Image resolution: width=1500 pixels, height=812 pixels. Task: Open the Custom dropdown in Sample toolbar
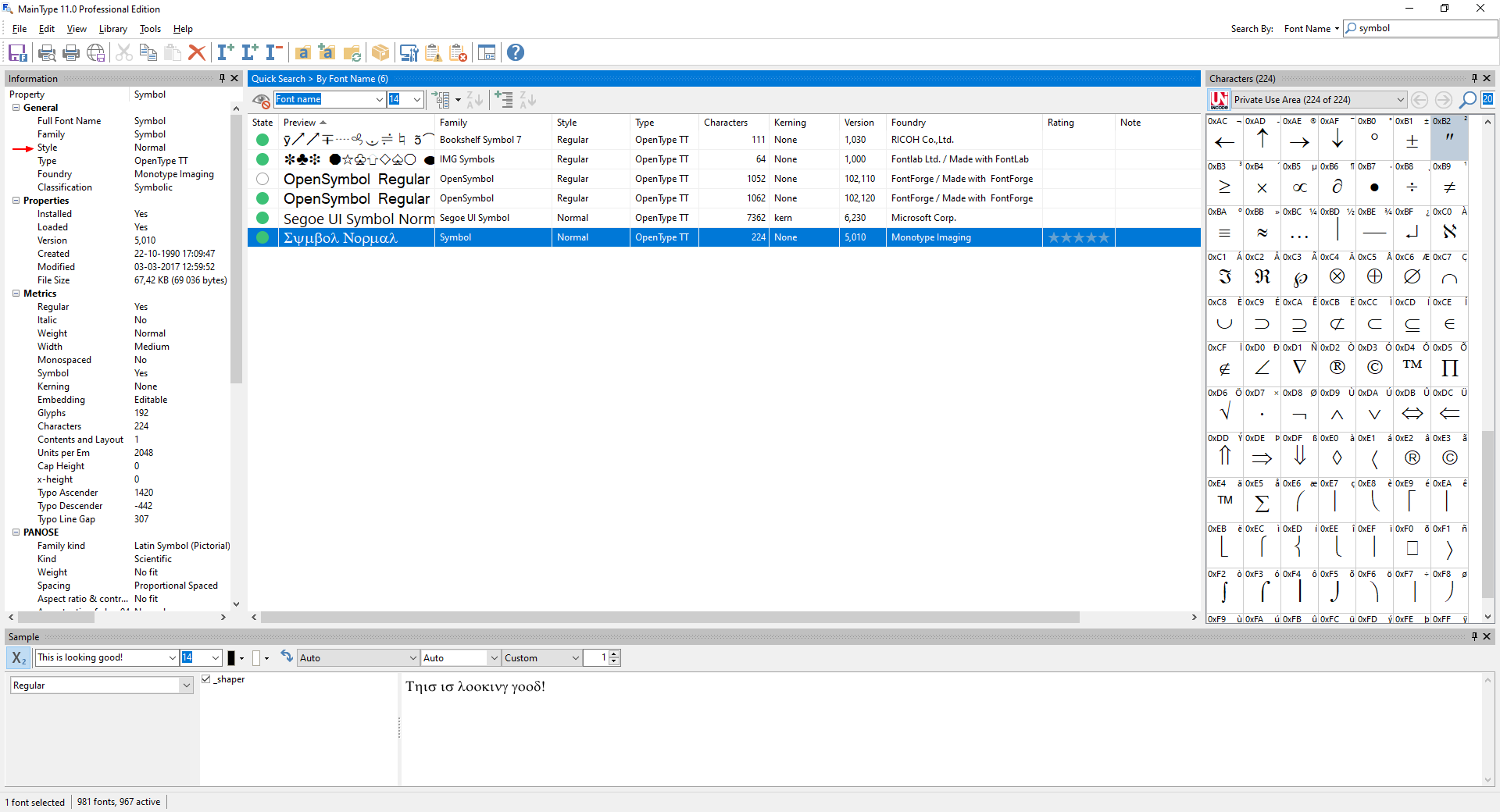coord(576,658)
